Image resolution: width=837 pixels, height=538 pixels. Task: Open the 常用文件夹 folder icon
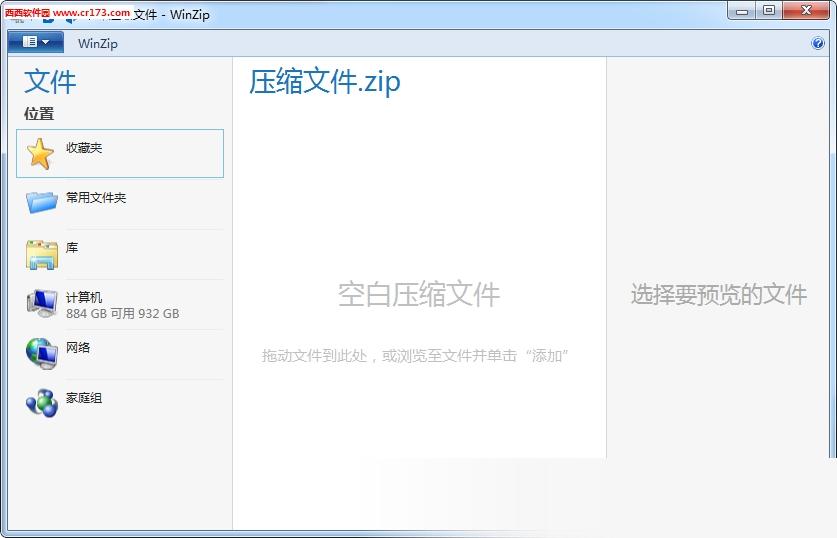click(42, 202)
